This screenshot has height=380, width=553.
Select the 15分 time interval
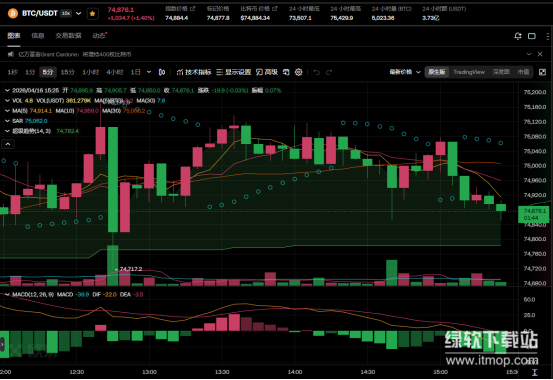click(68, 72)
